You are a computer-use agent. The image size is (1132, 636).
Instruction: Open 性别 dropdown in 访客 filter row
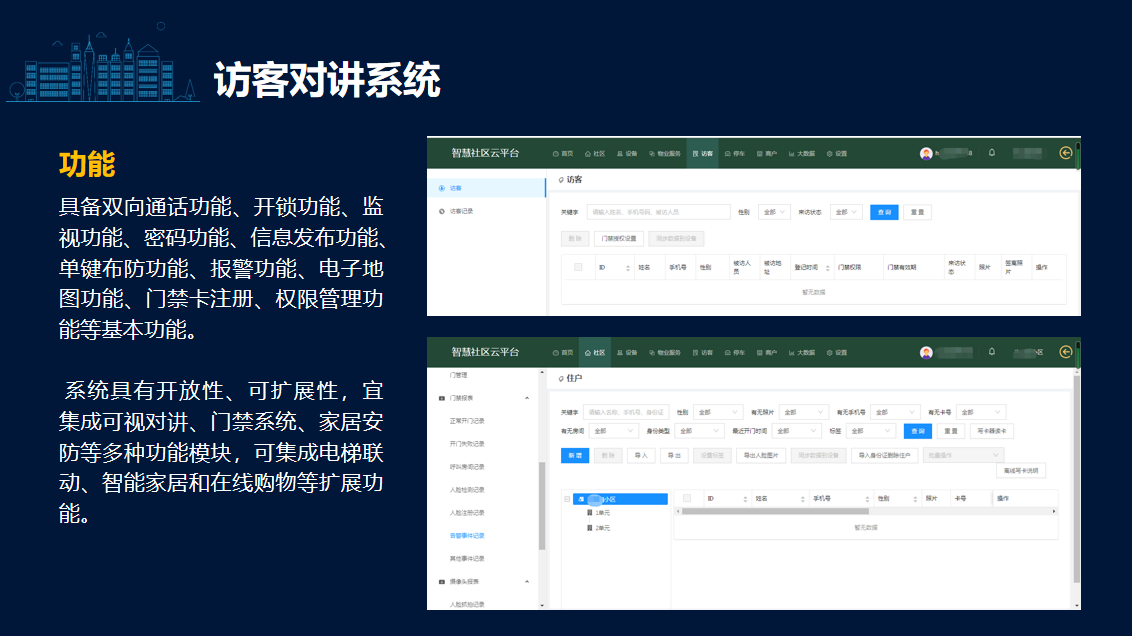[x=774, y=212]
